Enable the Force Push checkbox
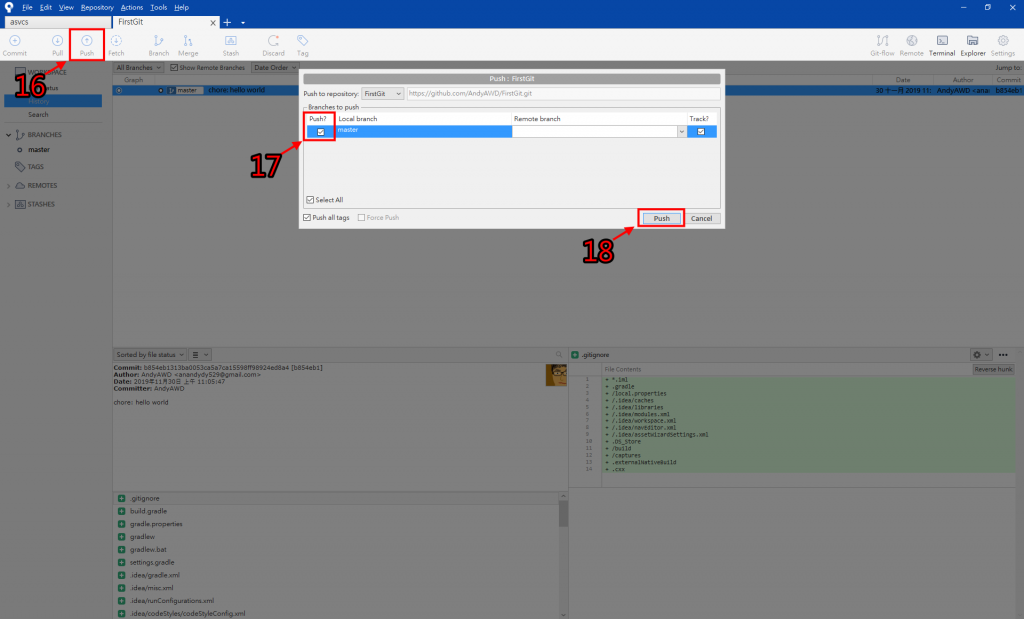The width and height of the screenshot is (1024, 619). (x=361, y=217)
